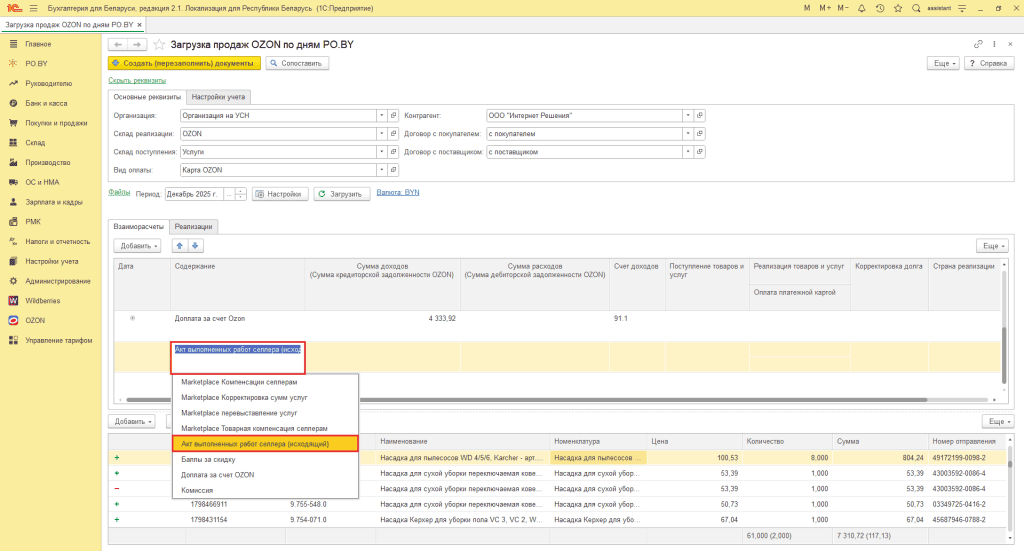The image size is (1024, 551).
Task: Click the Сопоставить button
Action: [x=297, y=63]
